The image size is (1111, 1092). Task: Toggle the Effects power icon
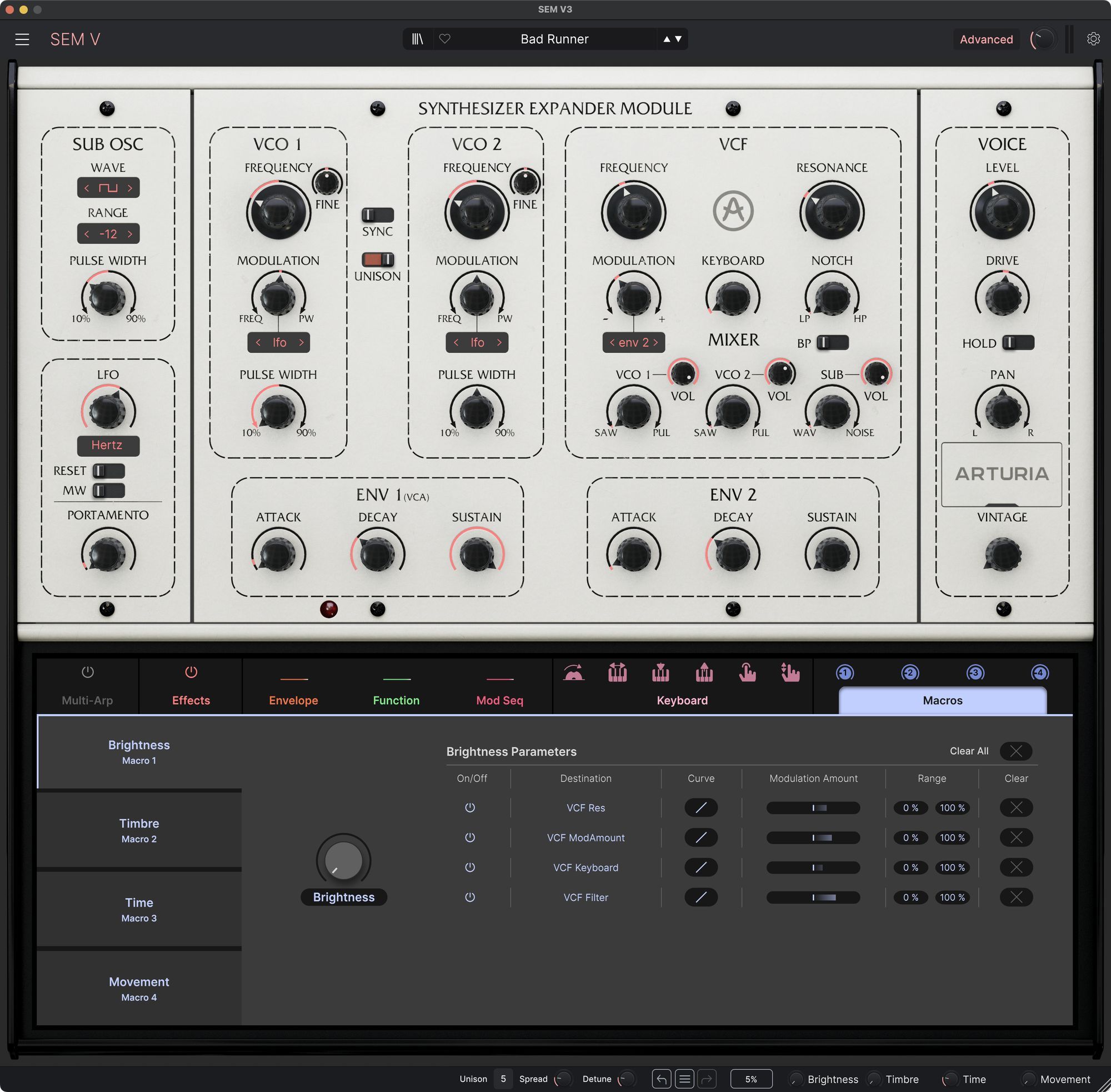[191, 672]
